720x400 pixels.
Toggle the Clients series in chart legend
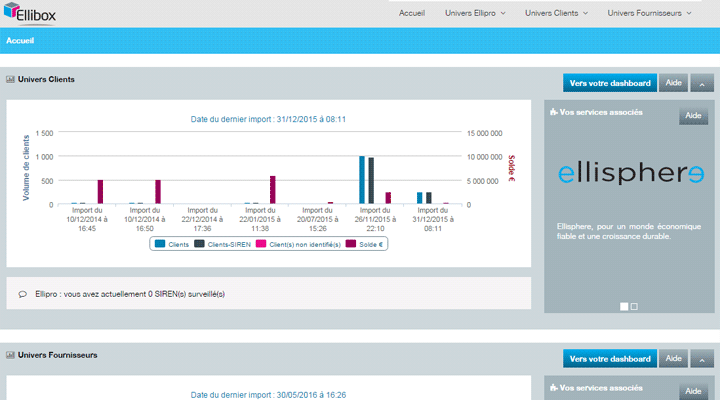[x=173, y=243]
